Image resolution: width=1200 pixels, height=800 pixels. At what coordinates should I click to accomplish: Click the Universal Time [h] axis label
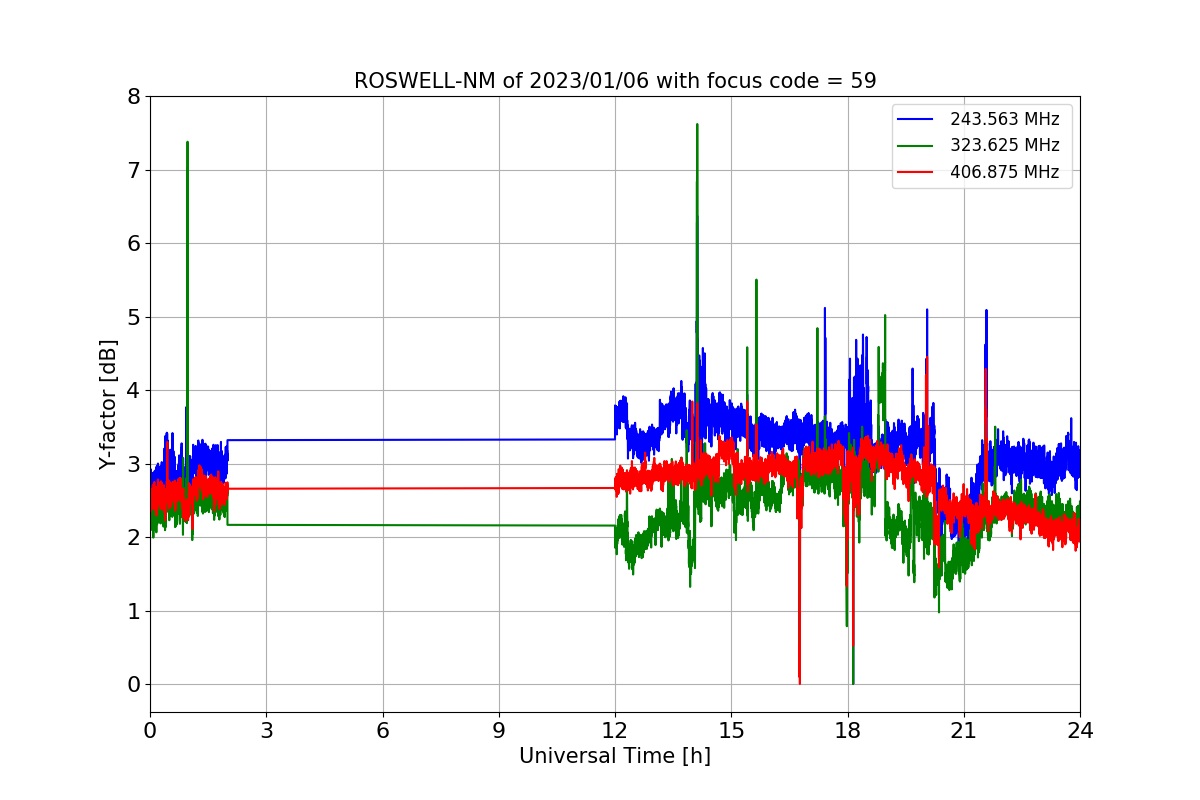[x=615, y=756]
